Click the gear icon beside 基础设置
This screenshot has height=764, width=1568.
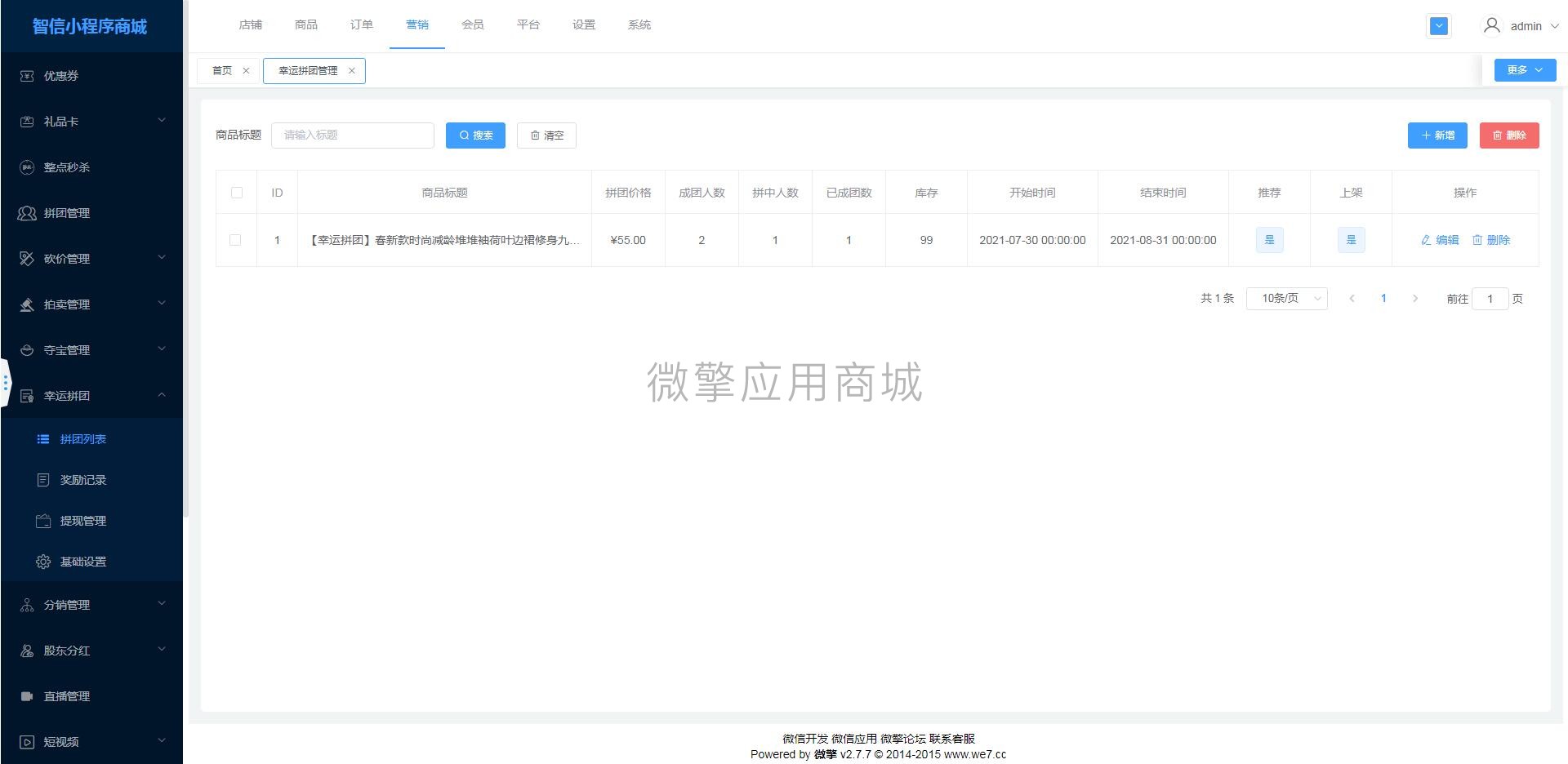tap(43, 562)
